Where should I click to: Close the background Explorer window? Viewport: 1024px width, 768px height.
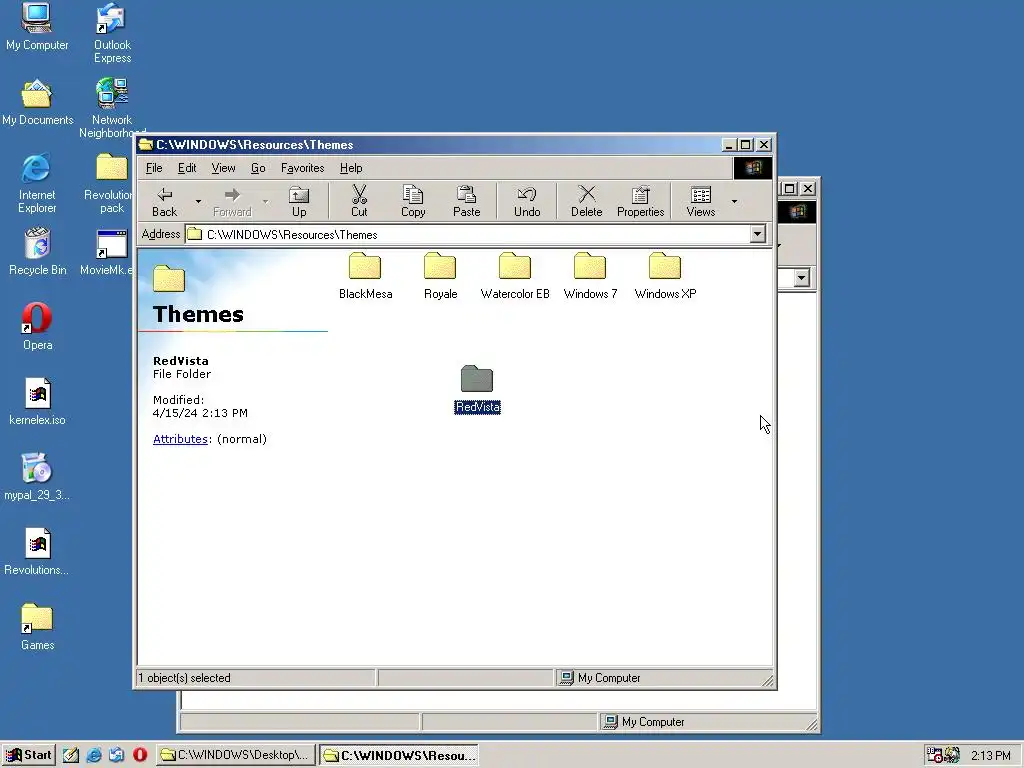[x=808, y=189]
